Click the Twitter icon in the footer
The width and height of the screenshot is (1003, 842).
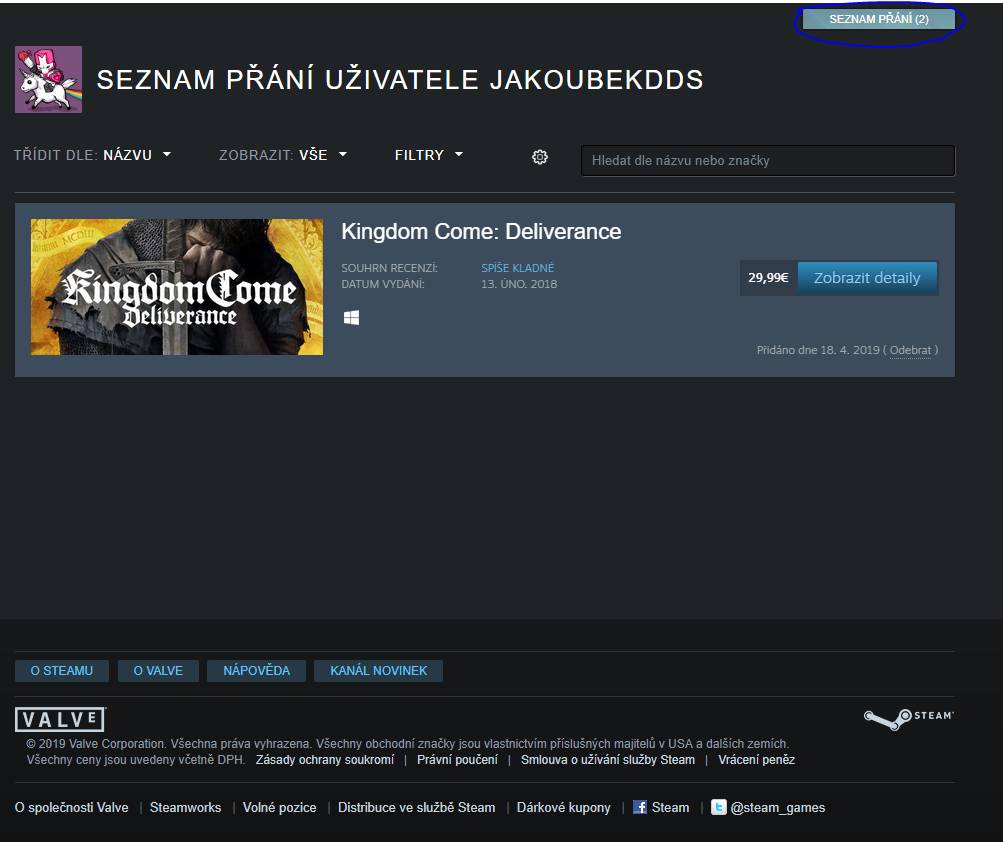pyautogui.click(x=718, y=807)
